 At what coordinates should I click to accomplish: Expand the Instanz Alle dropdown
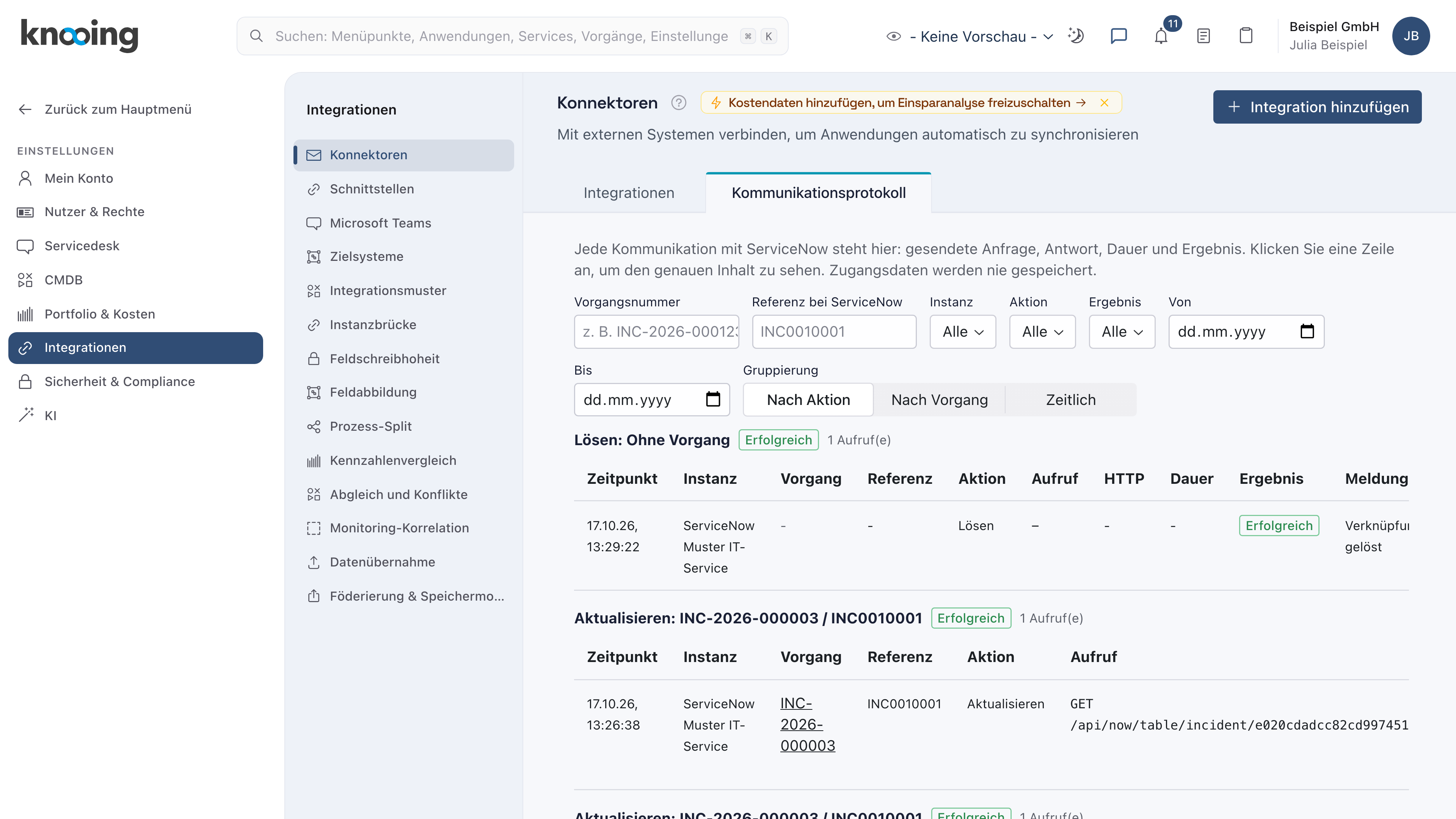pyautogui.click(x=963, y=332)
